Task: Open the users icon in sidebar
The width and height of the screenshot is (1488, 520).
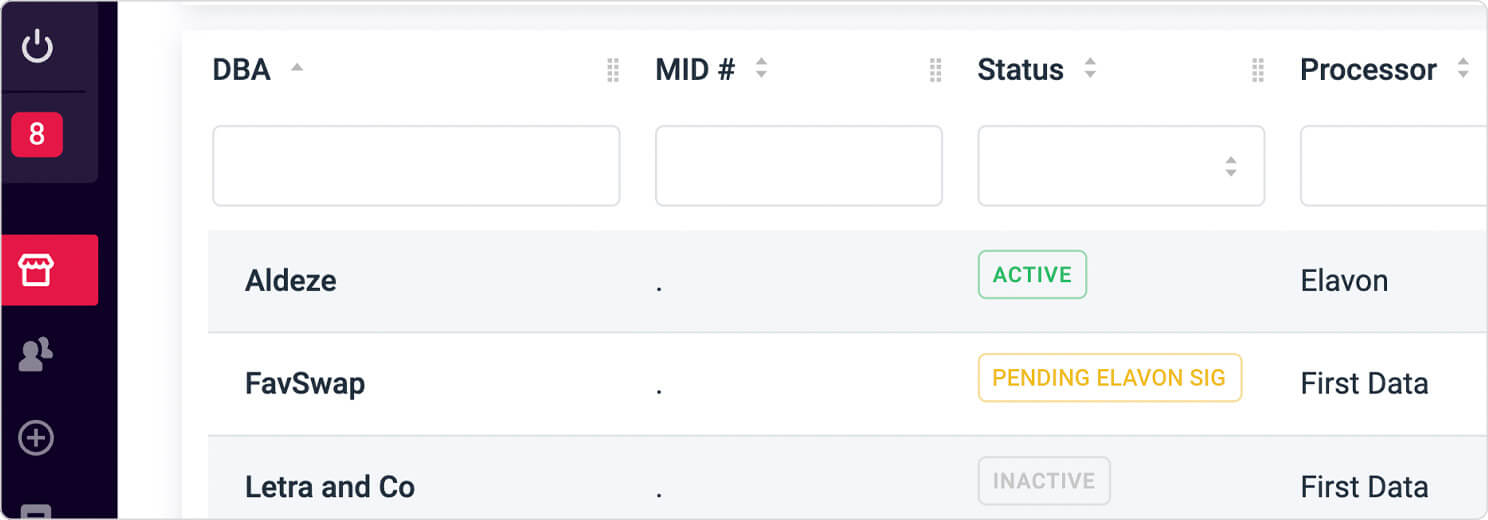Action: (37, 354)
